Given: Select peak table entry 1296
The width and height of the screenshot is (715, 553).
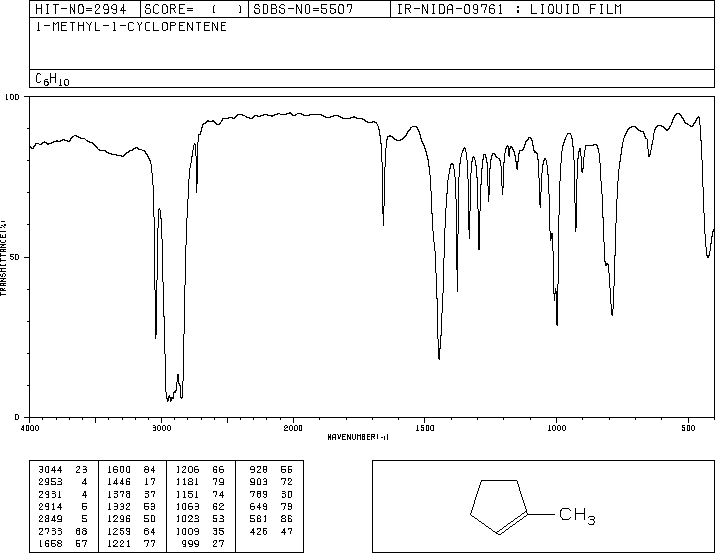Looking at the screenshot, I should 131,519.
